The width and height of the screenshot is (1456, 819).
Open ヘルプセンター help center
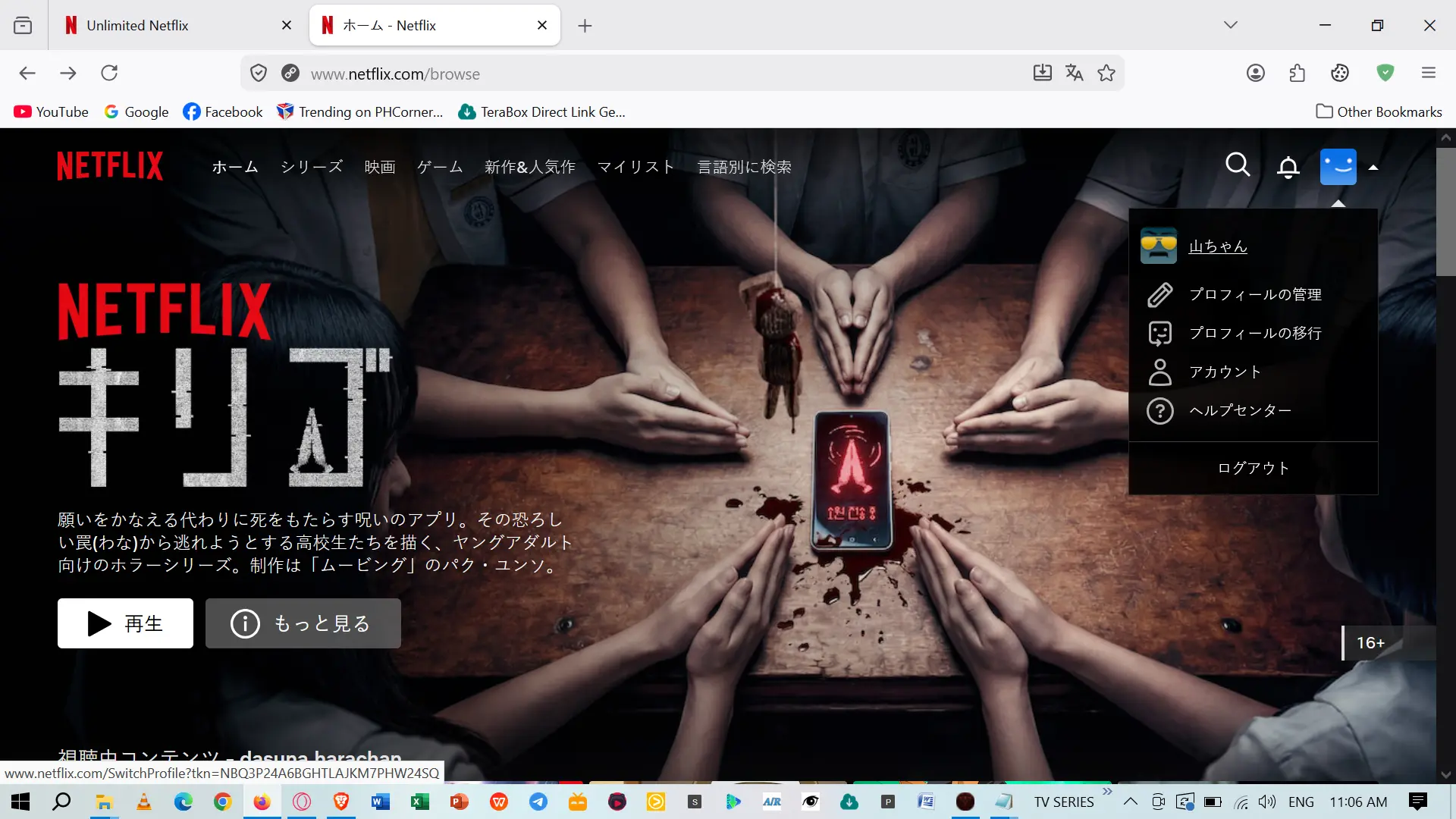[x=1241, y=410]
